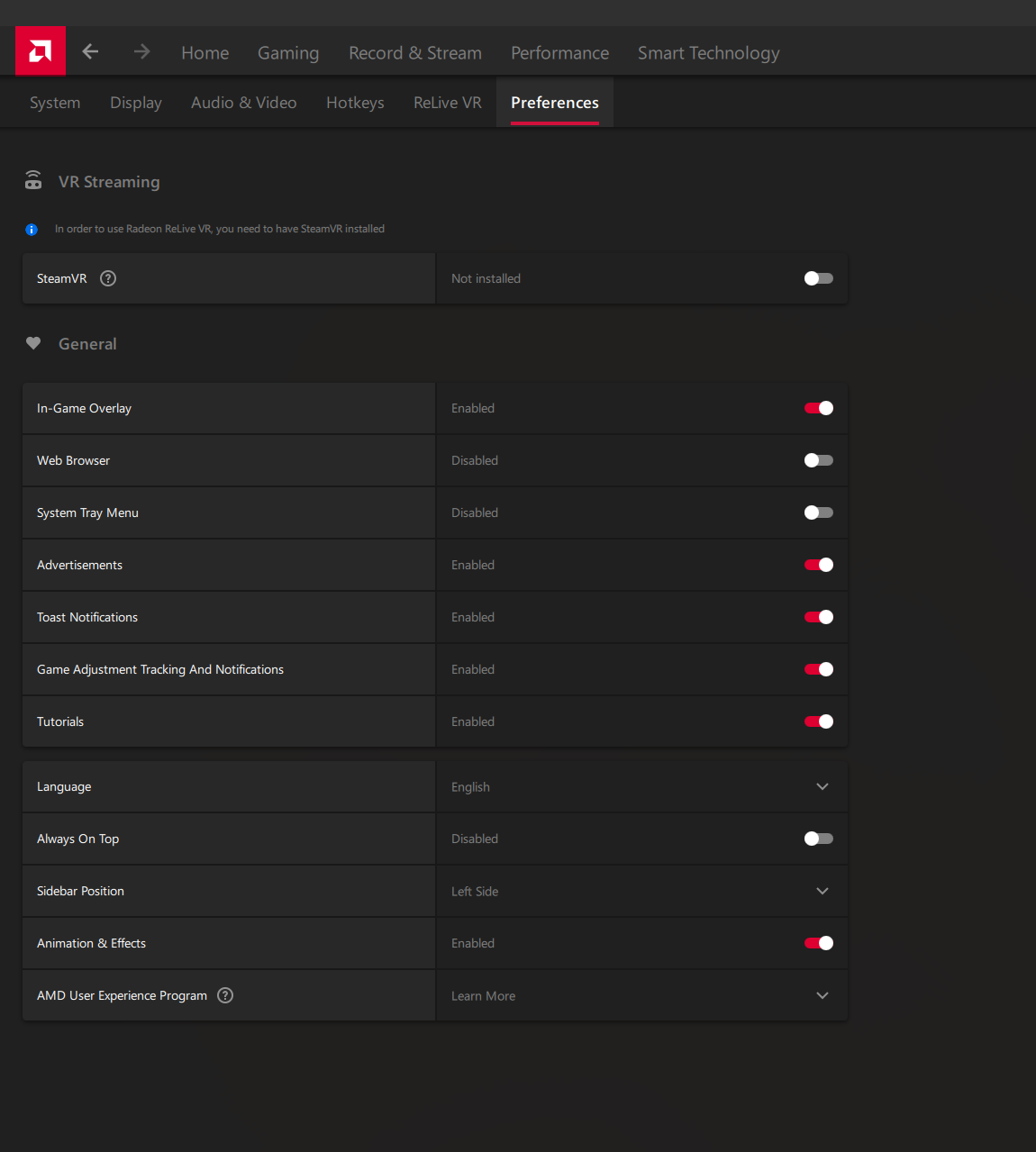
Task: Open the Smart Technology menu
Action: pos(709,53)
